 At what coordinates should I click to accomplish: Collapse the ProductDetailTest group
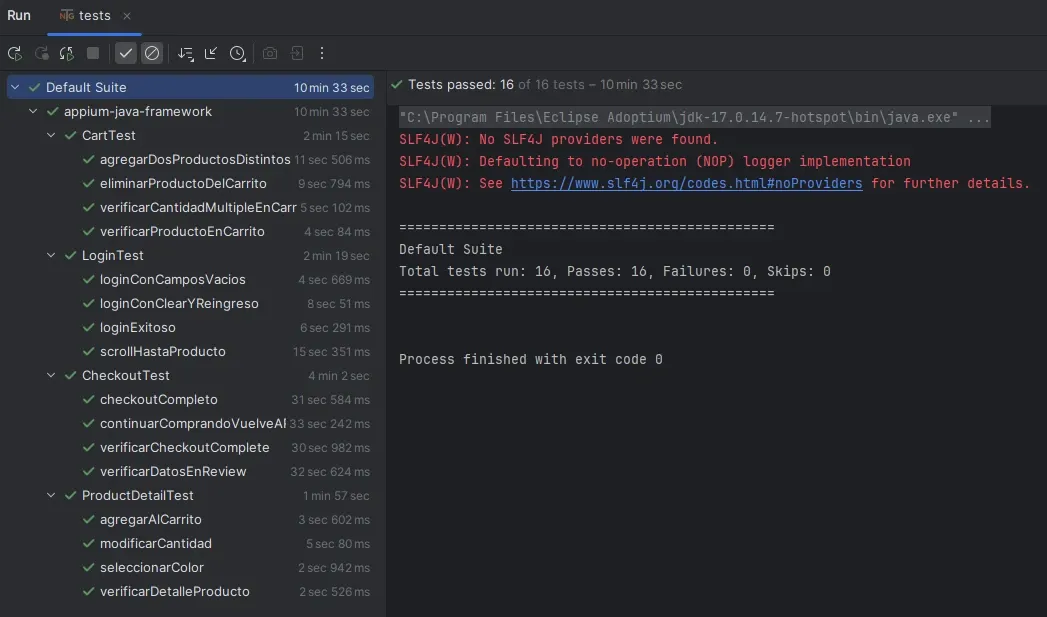51,496
